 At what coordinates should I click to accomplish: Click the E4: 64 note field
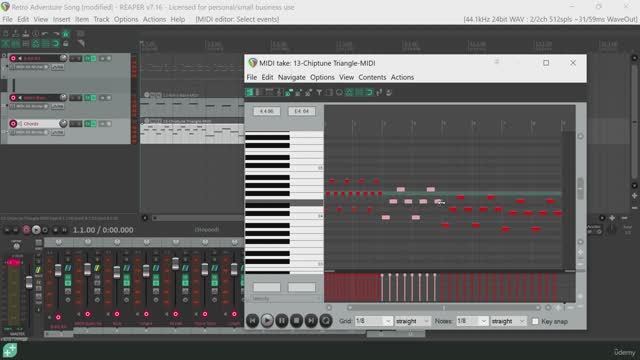pyautogui.click(x=302, y=111)
